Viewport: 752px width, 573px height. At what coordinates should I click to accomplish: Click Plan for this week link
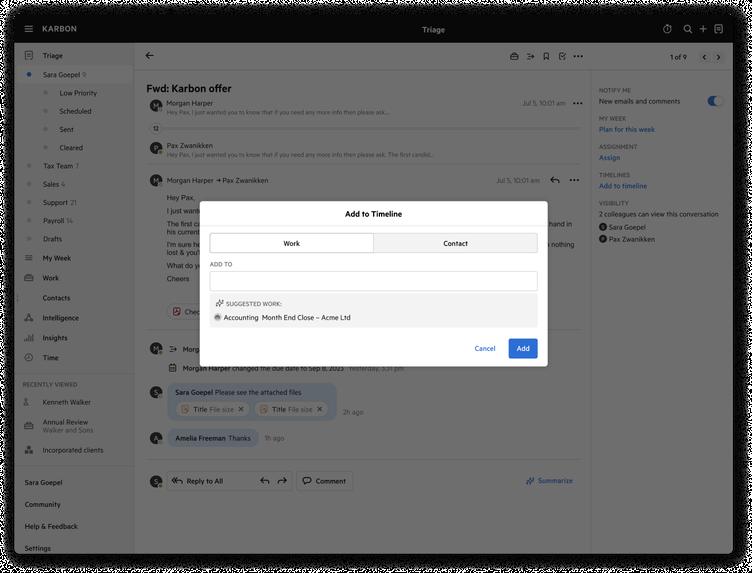(626, 129)
